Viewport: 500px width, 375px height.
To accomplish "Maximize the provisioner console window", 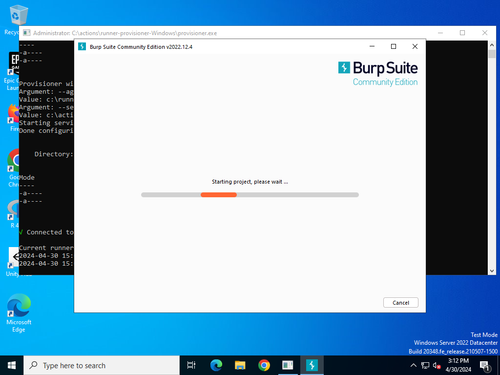I will [462, 33].
